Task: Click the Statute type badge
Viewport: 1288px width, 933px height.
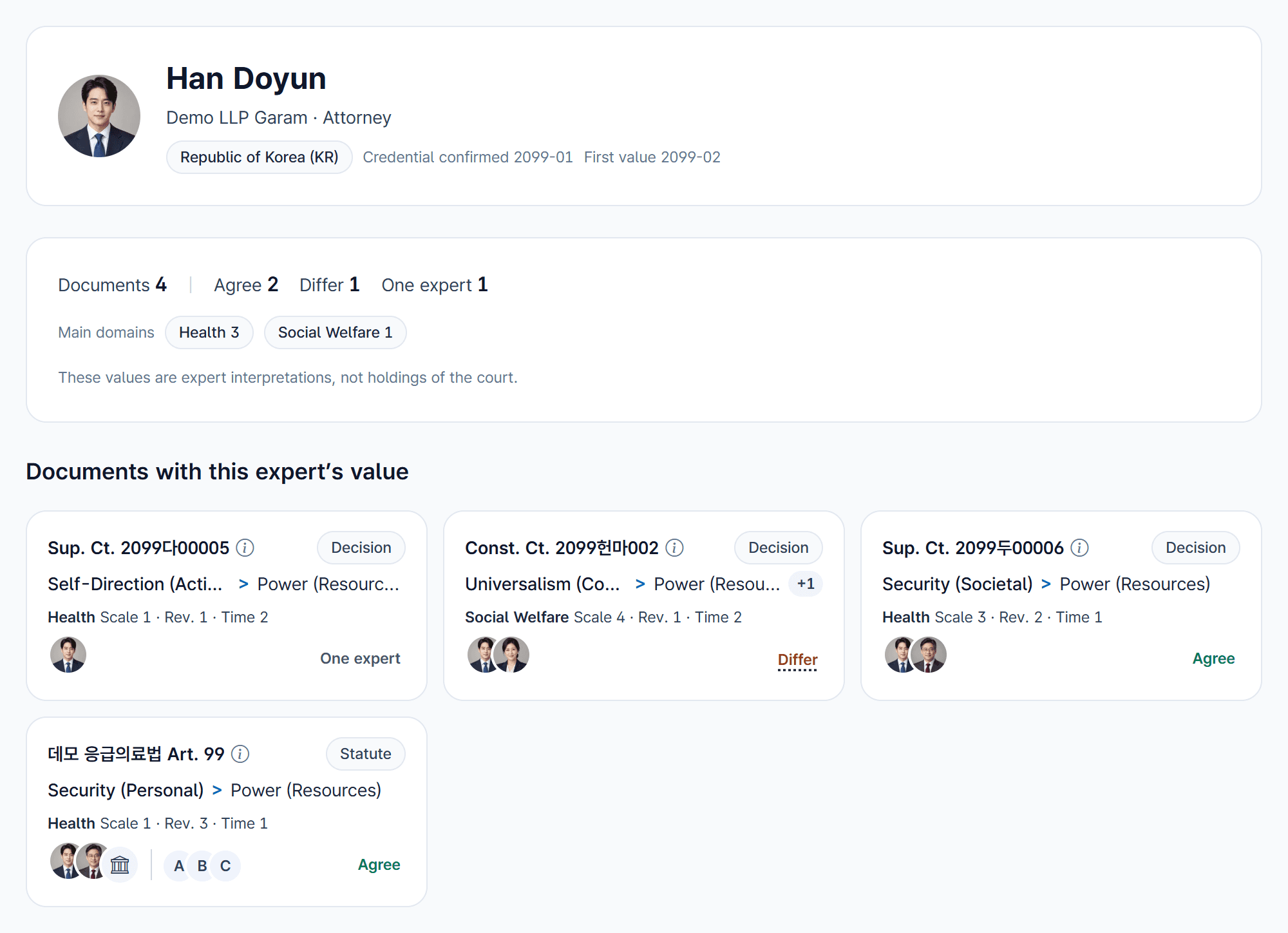Action: (366, 754)
